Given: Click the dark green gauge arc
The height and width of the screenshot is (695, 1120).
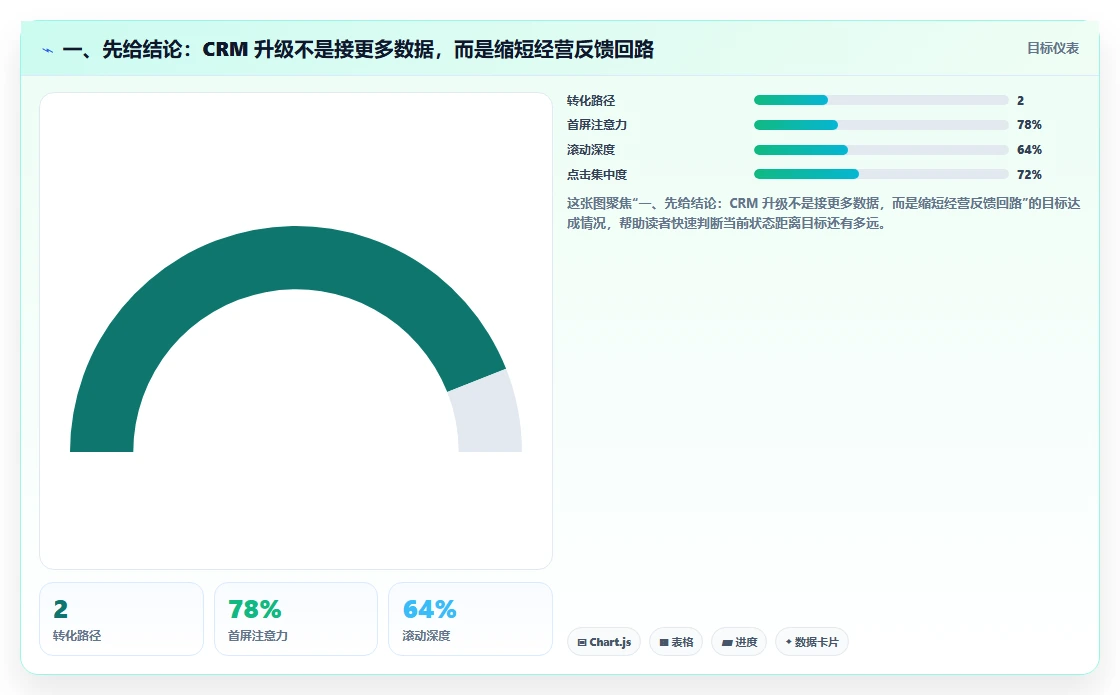Looking at the screenshot, I should (286, 259).
